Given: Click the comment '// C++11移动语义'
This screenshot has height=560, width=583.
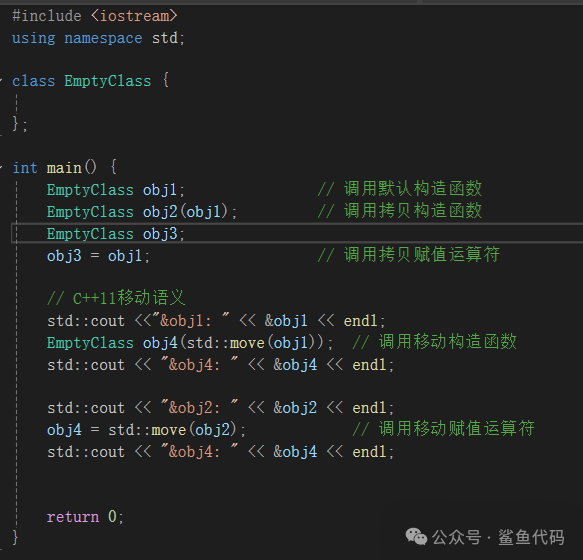Looking at the screenshot, I should click(x=116, y=297).
